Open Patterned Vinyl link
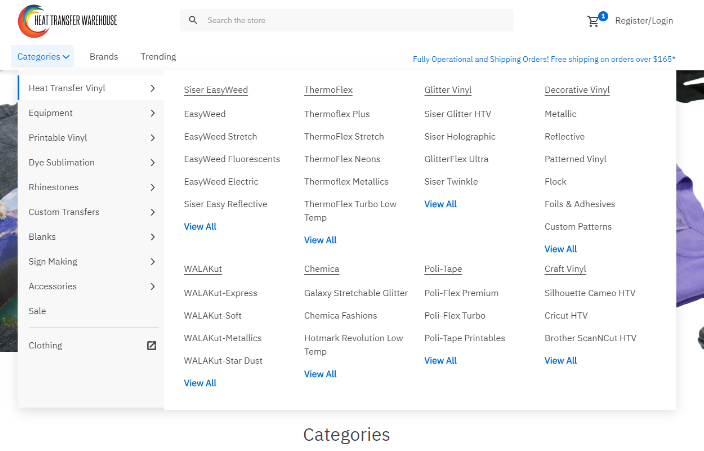The width and height of the screenshot is (704, 451). [575, 159]
